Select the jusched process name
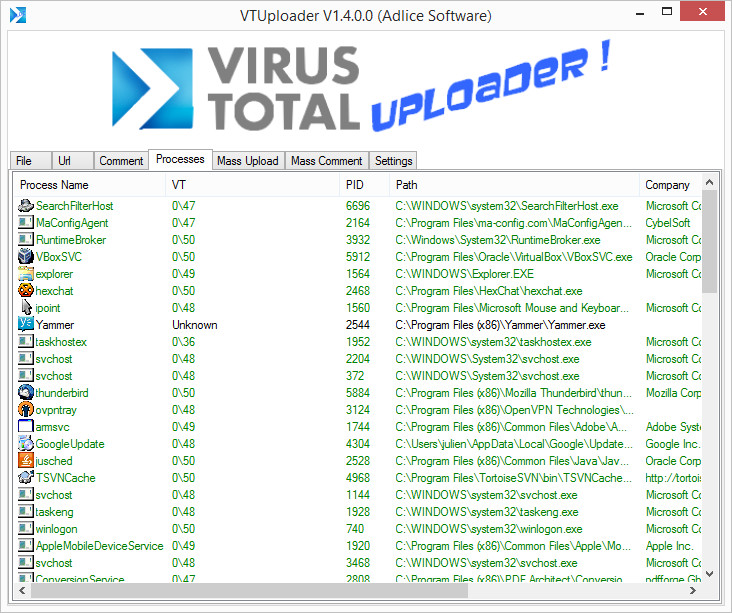 [x=54, y=461]
